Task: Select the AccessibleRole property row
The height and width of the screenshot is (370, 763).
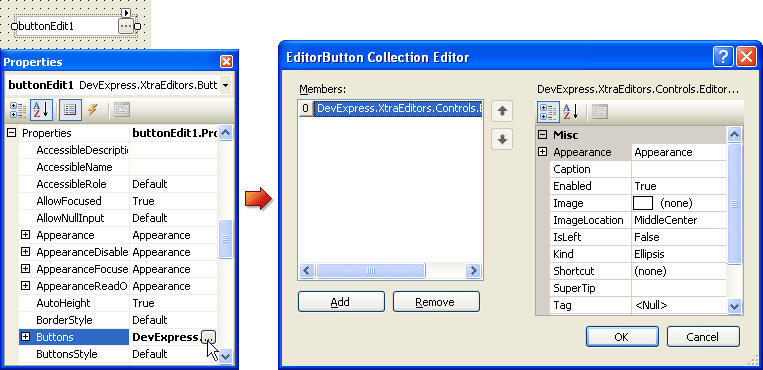Action: [118, 184]
